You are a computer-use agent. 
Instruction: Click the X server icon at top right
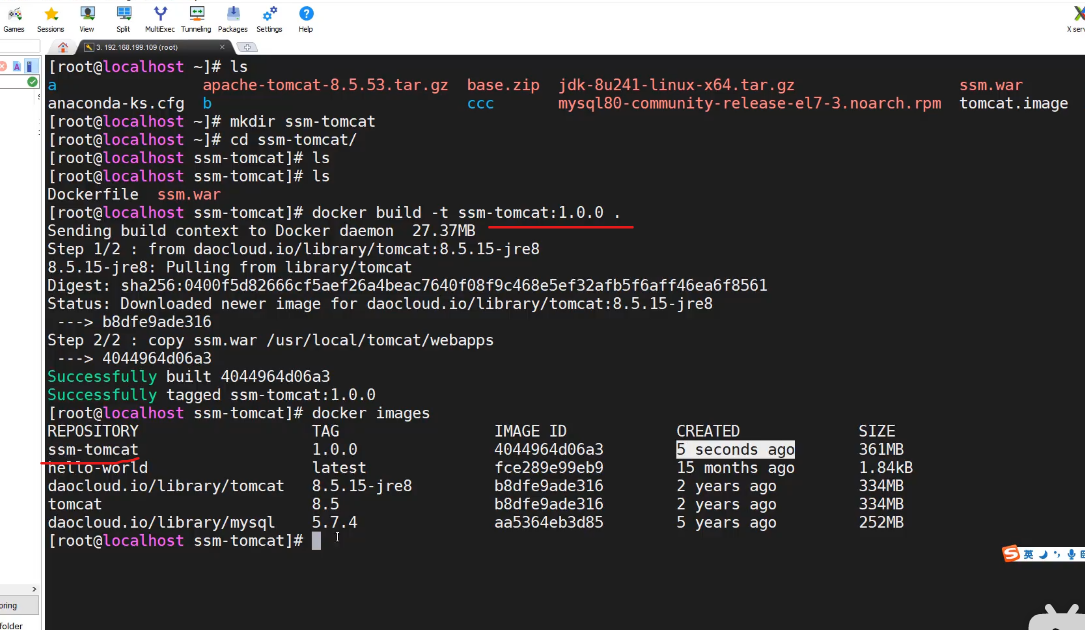(1074, 16)
